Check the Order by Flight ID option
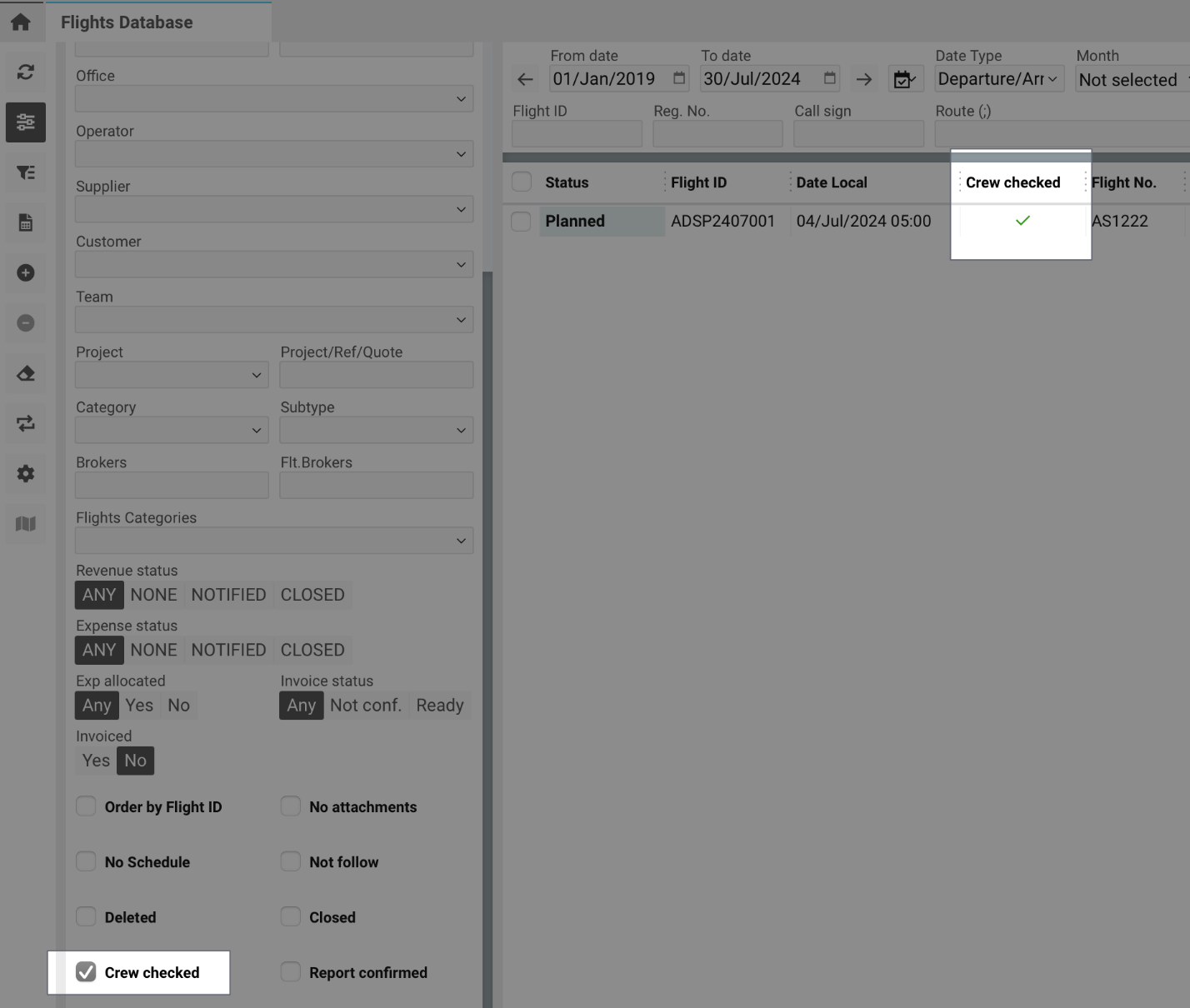1190x1008 pixels. [86, 806]
